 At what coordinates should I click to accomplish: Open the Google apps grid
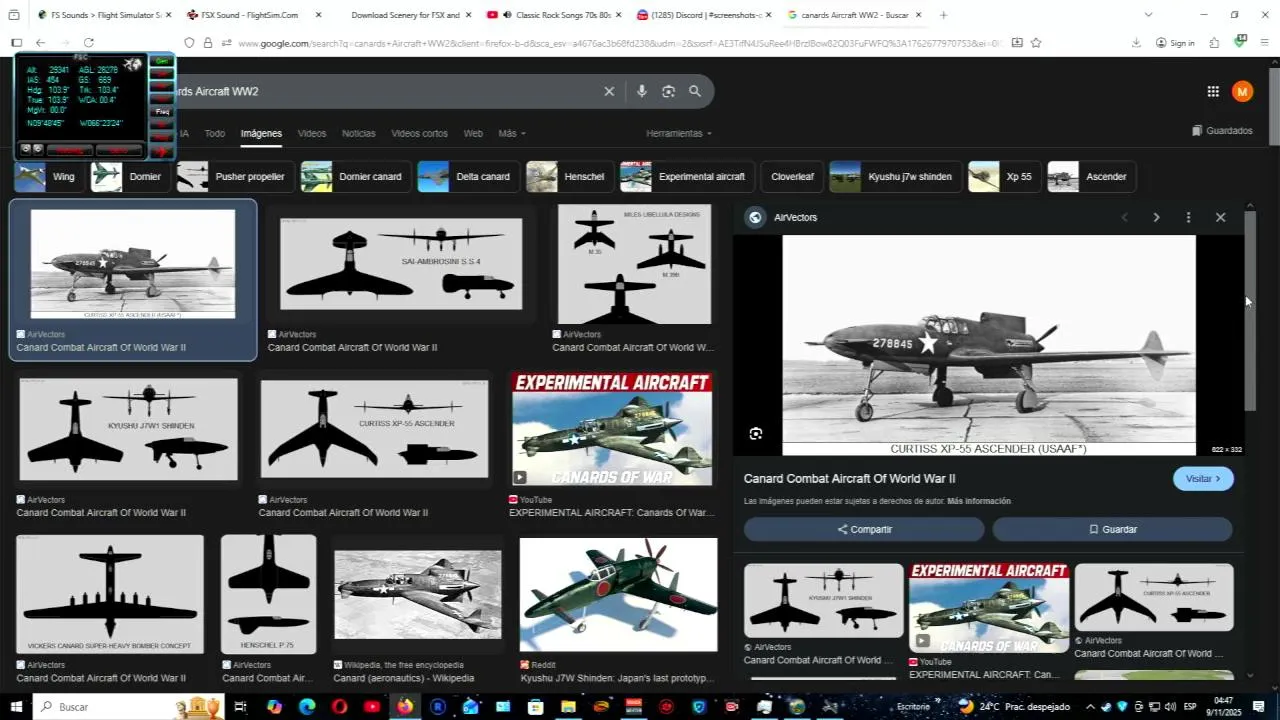(1213, 91)
